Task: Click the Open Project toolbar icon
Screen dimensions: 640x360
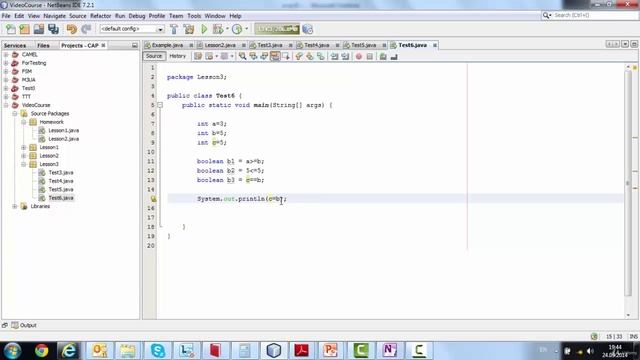Action: 39,29
